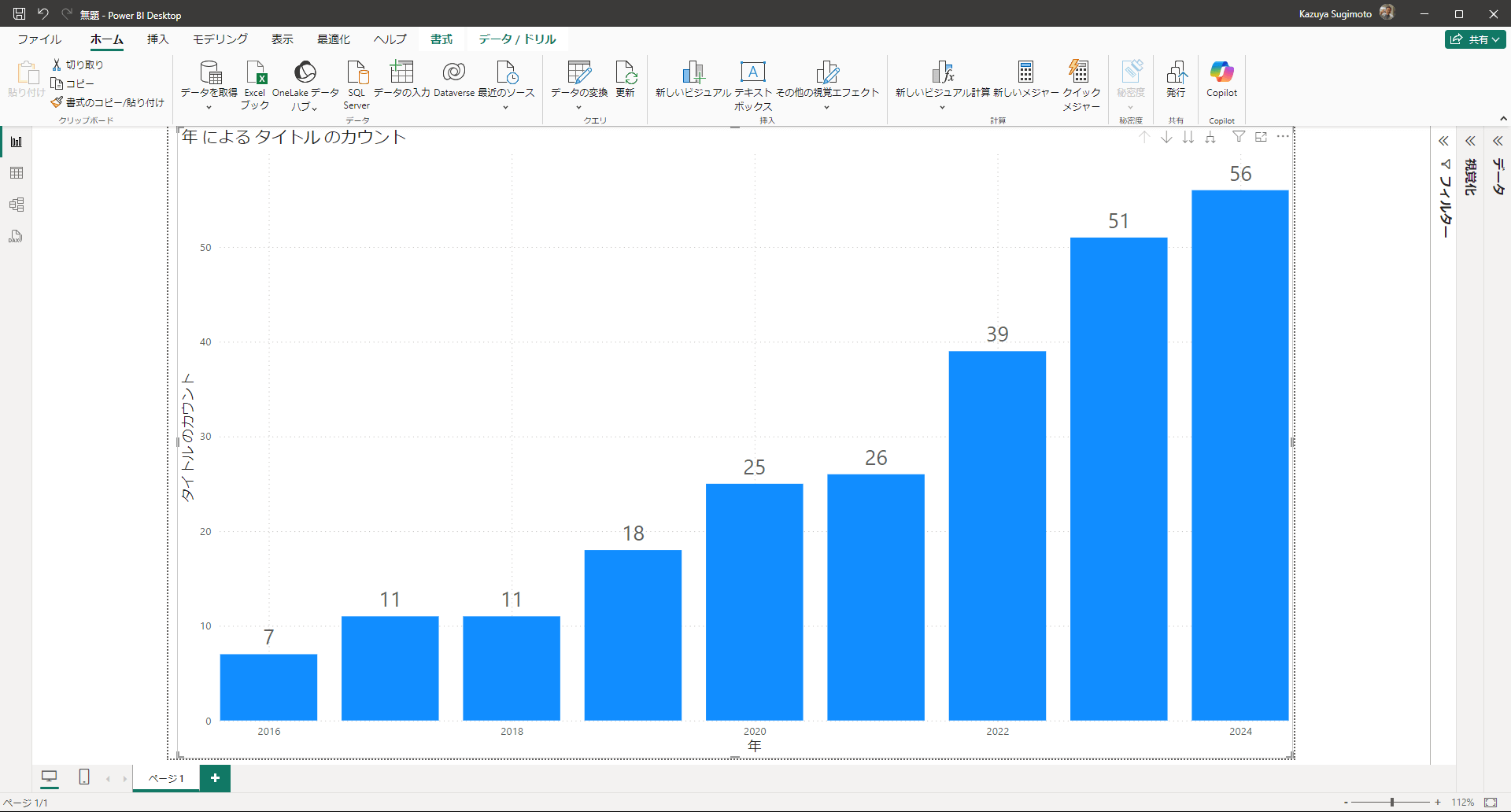Click 切り取り (Cut) in the clipboard group
The height and width of the screenshot is (812, 1511).
[78, 65]
